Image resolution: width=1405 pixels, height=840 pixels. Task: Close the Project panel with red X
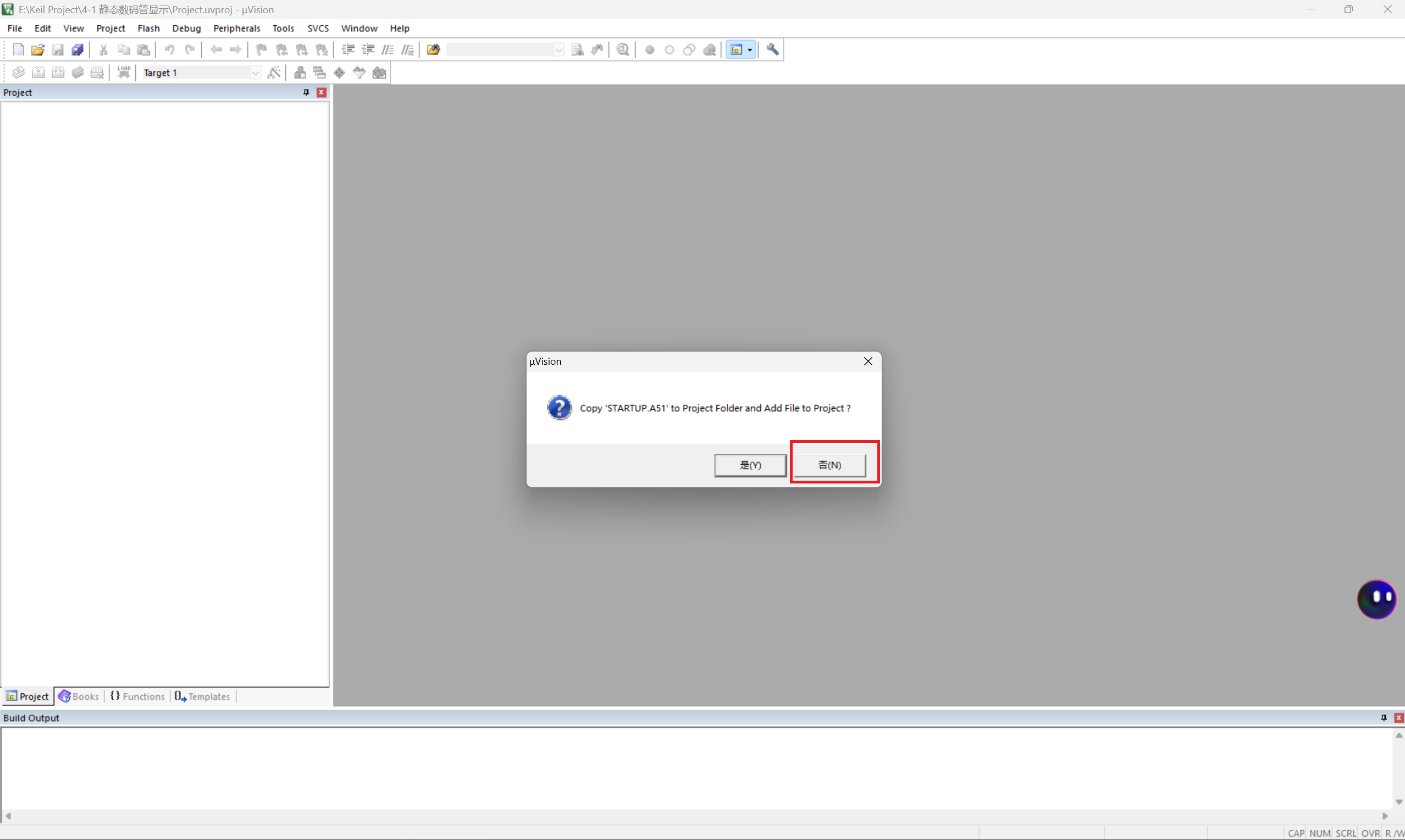pyautogui.click(x=322, y=92)
